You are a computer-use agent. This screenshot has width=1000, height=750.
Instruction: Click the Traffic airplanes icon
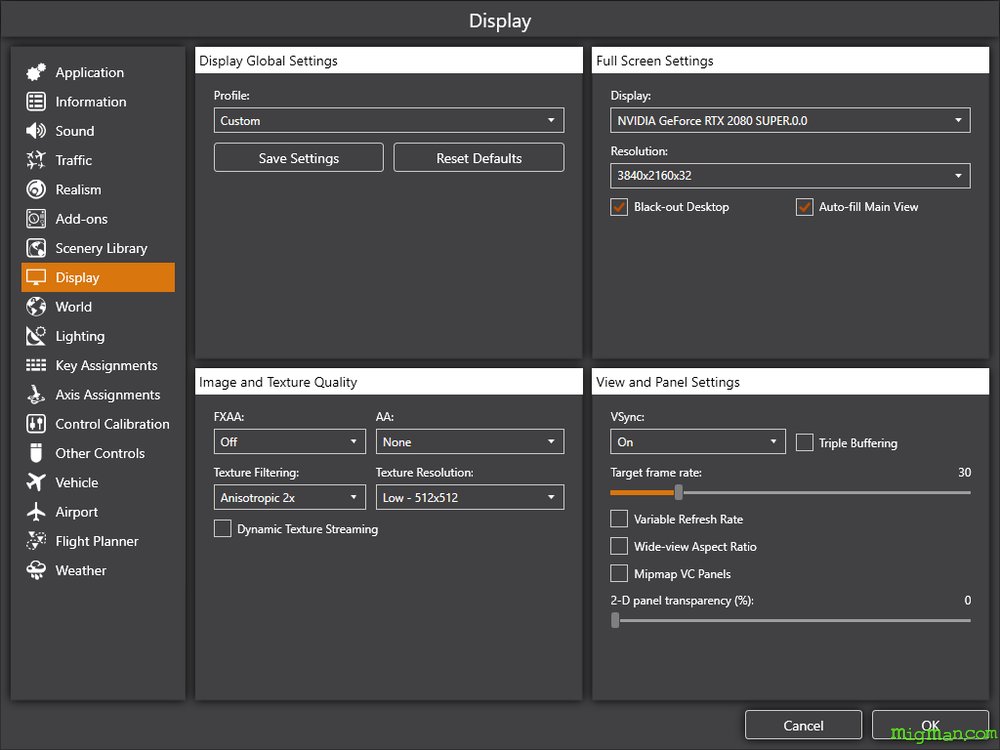36,160
